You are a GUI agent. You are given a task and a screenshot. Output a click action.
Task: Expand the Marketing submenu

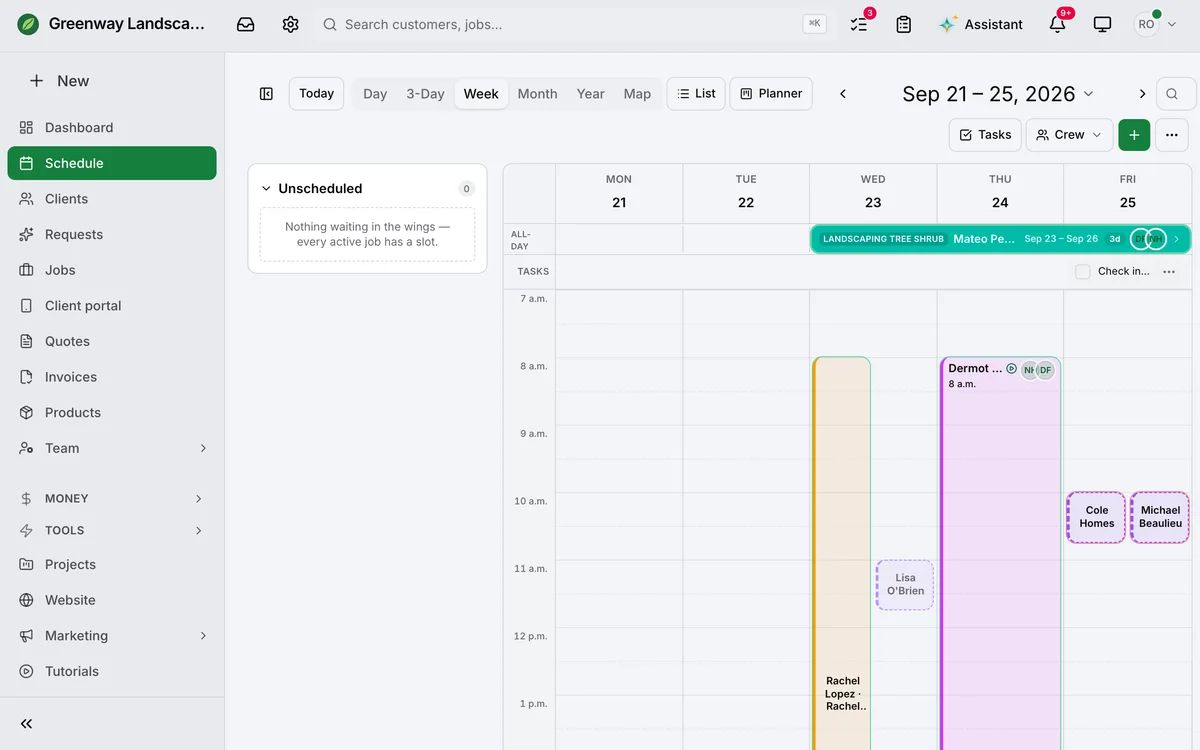[x=203, y=636]
